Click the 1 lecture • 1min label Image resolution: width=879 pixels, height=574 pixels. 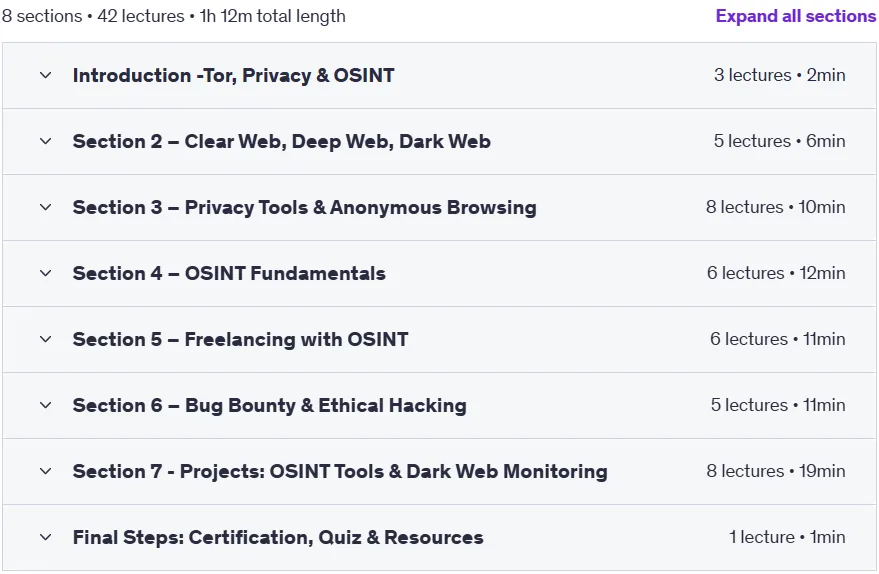coord(787,537)
